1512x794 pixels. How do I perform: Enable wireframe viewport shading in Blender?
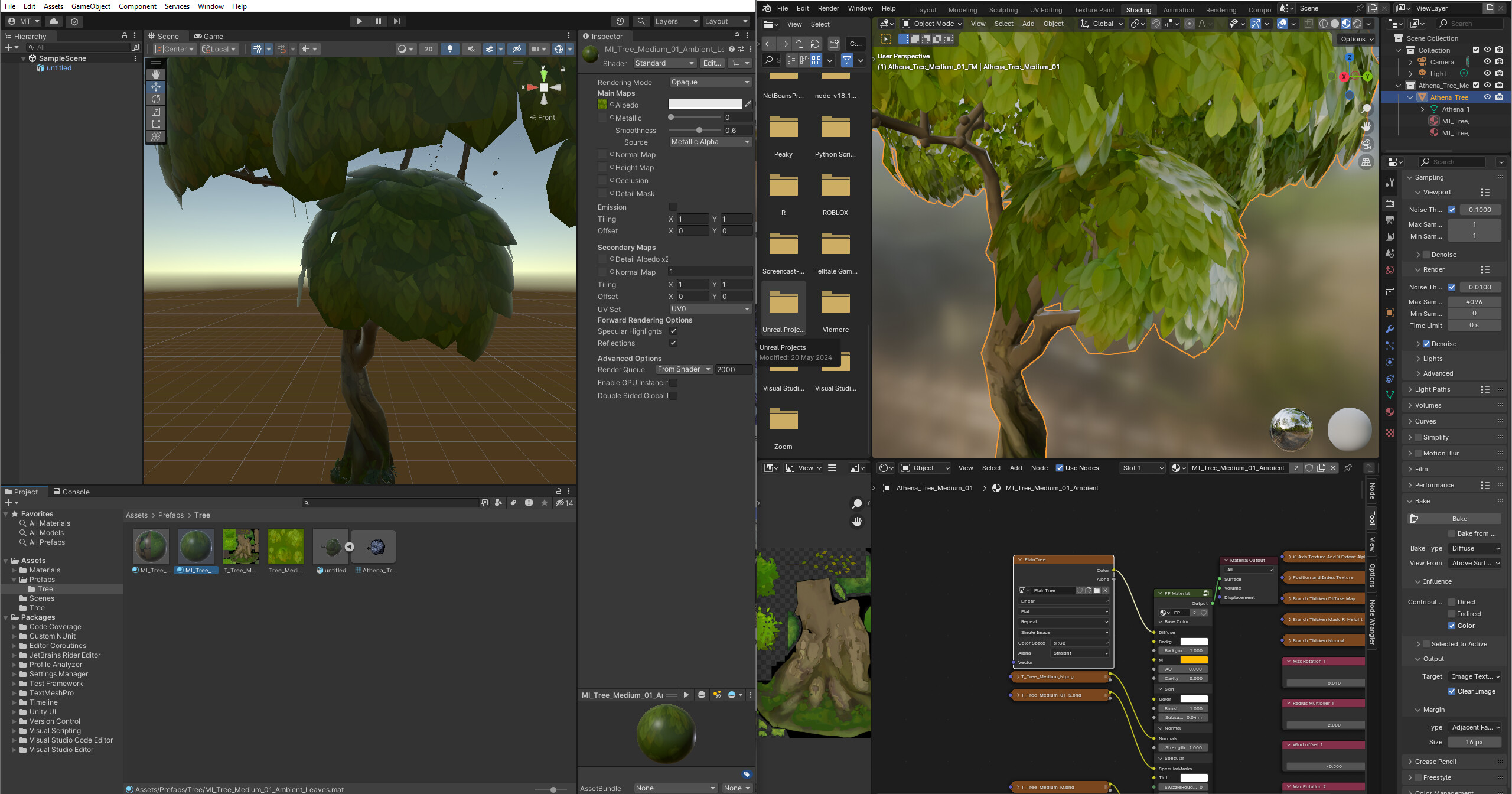[x=1323, y=24]
